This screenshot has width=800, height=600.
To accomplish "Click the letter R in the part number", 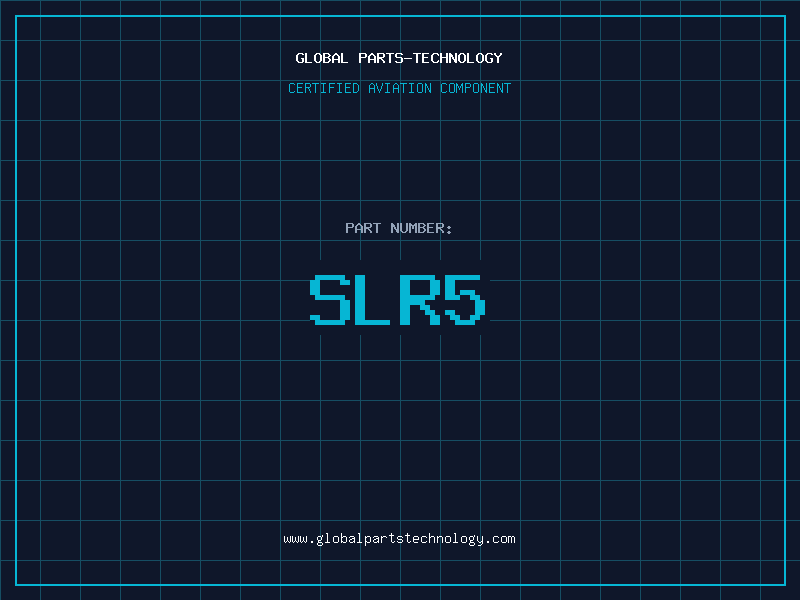I will coord(421,300).
